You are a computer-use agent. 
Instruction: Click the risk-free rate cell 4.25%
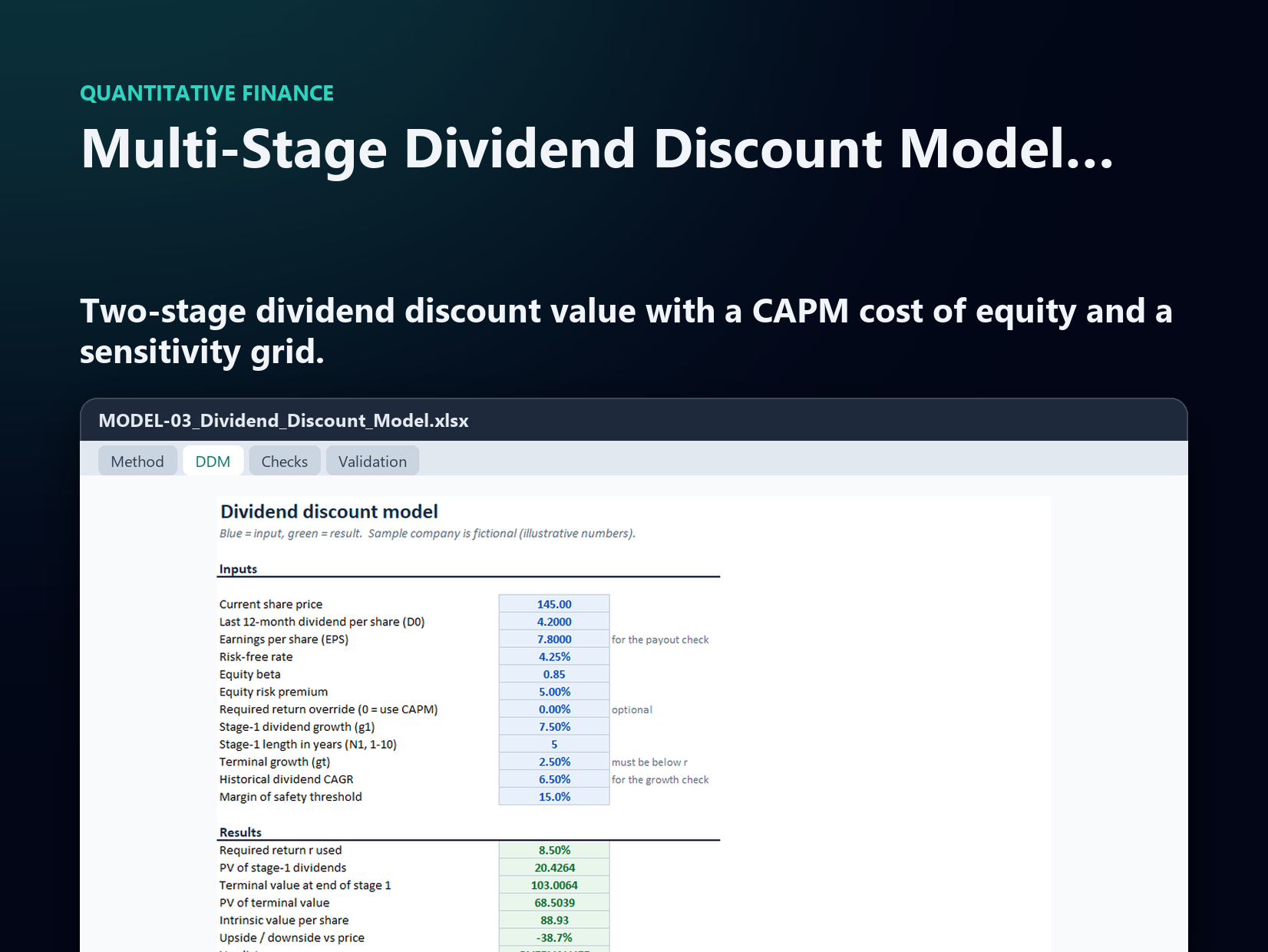554,657
